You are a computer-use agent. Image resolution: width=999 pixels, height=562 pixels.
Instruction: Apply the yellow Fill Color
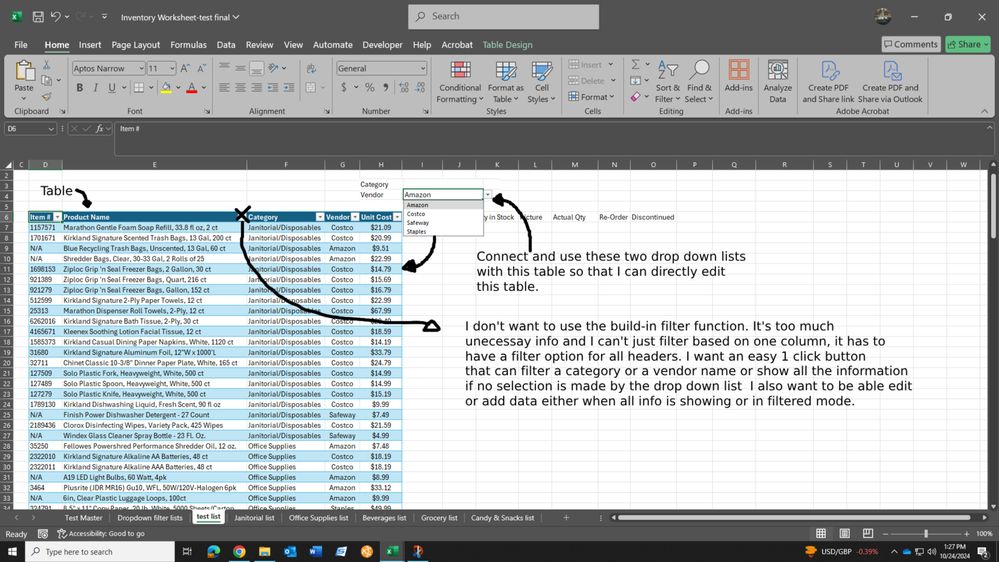pos(166,88)
